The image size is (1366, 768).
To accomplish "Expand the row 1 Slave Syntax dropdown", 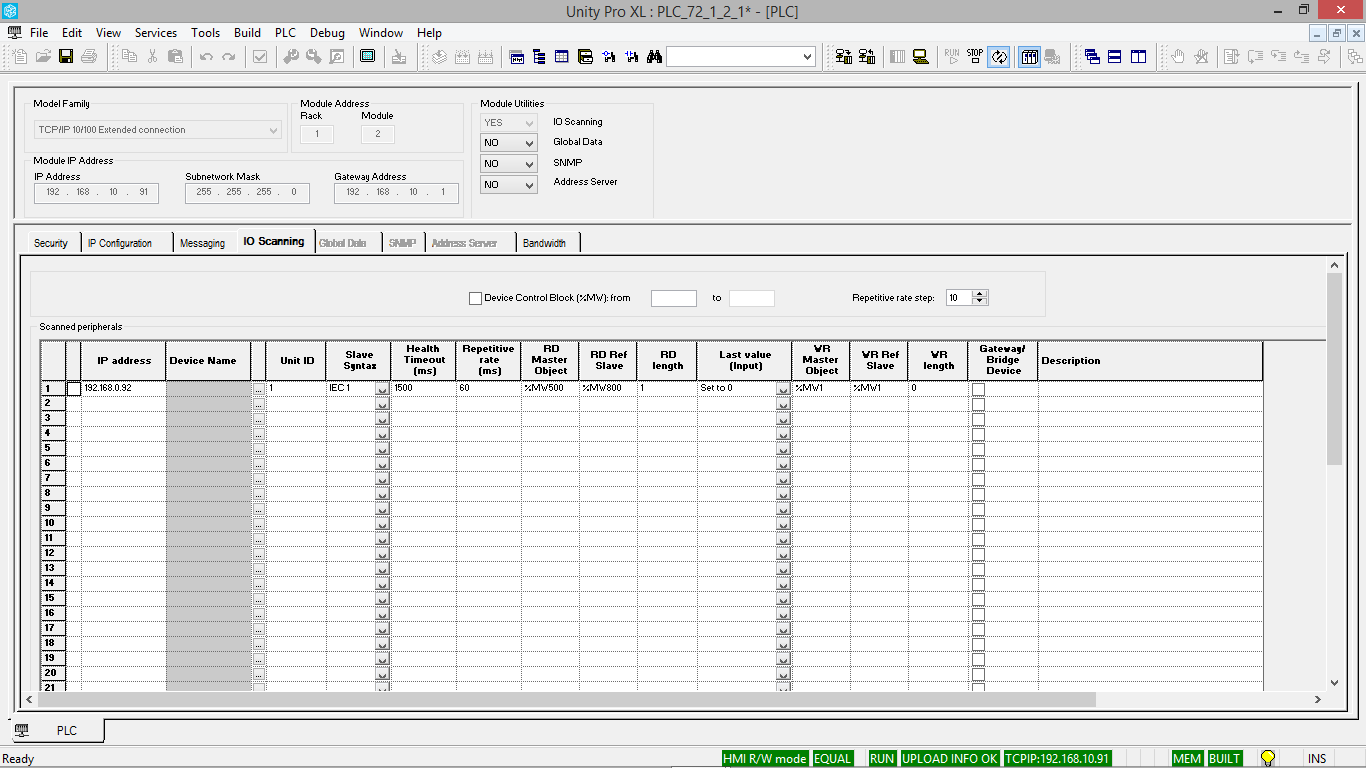I will (x=382, y=389).
